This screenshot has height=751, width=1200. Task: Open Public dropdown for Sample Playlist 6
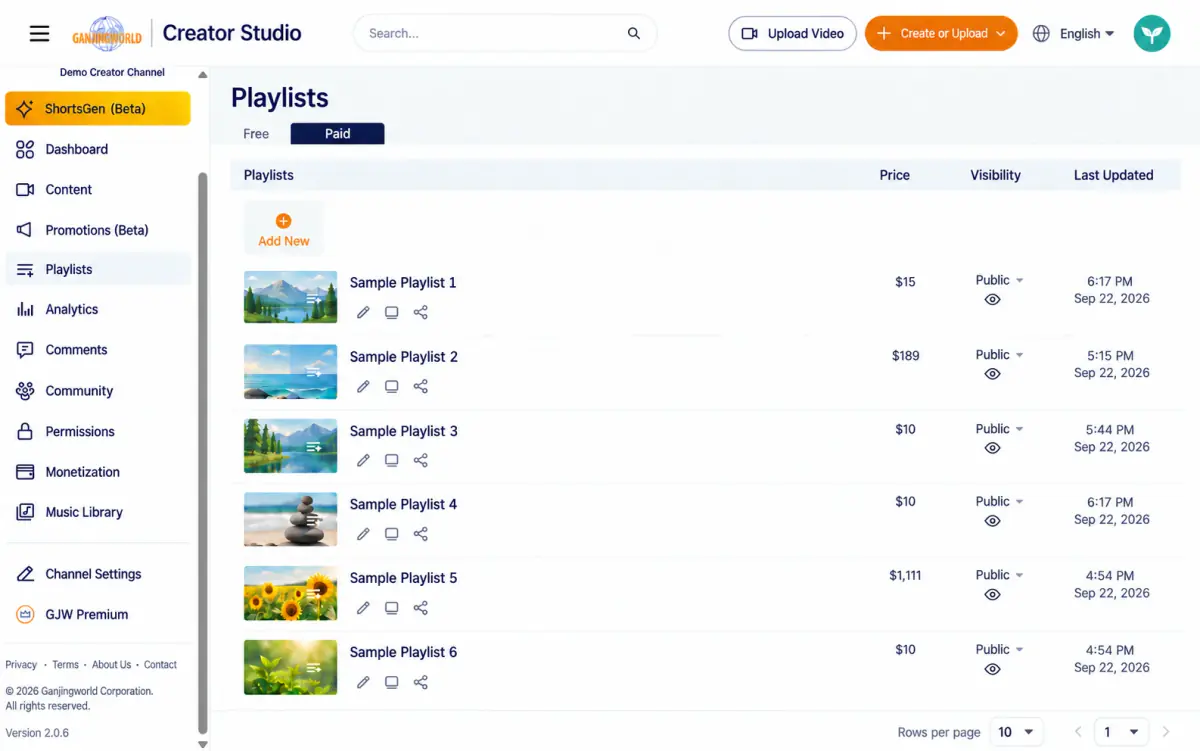[999, 649]
